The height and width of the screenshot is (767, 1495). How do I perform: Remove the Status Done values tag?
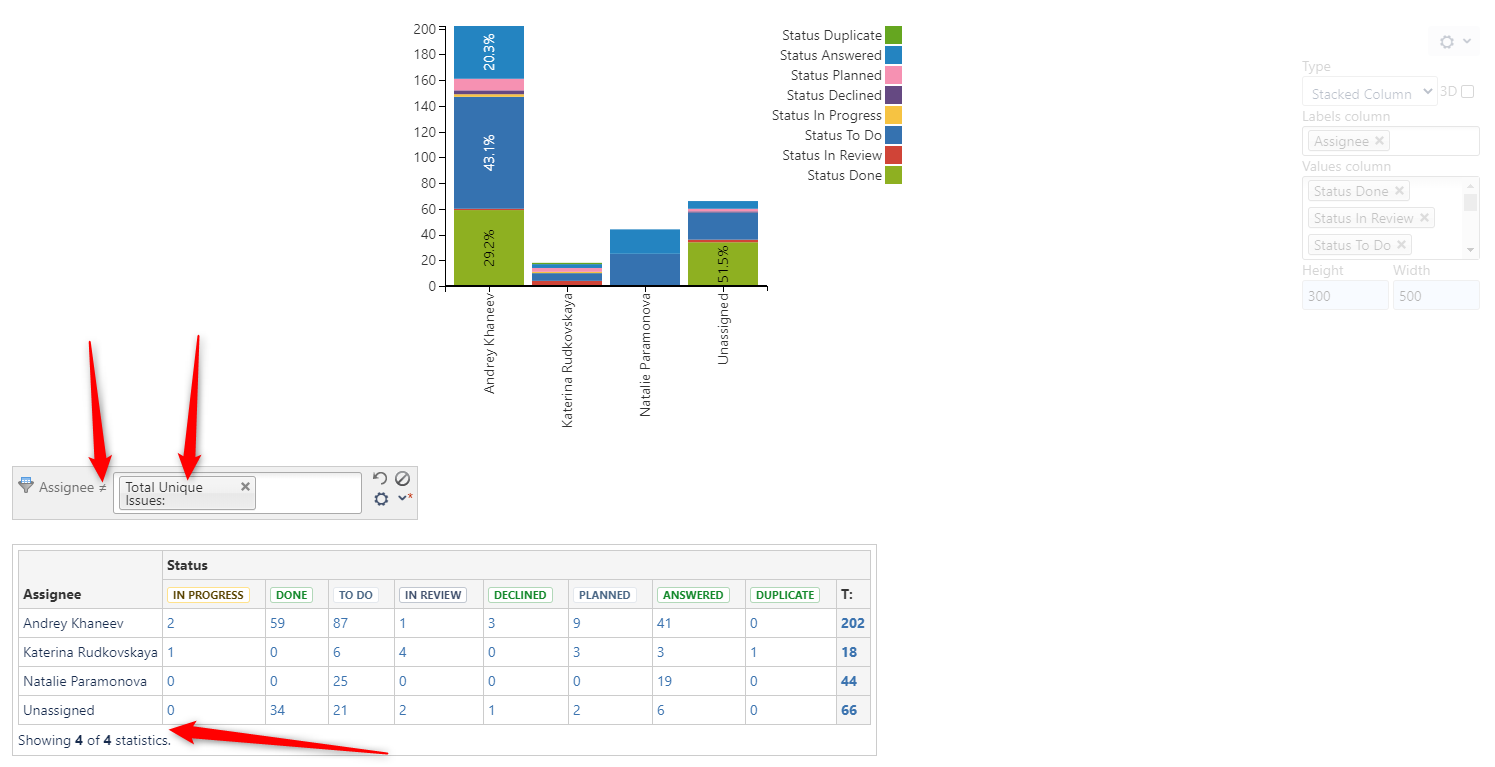[x=1400, y=190]
